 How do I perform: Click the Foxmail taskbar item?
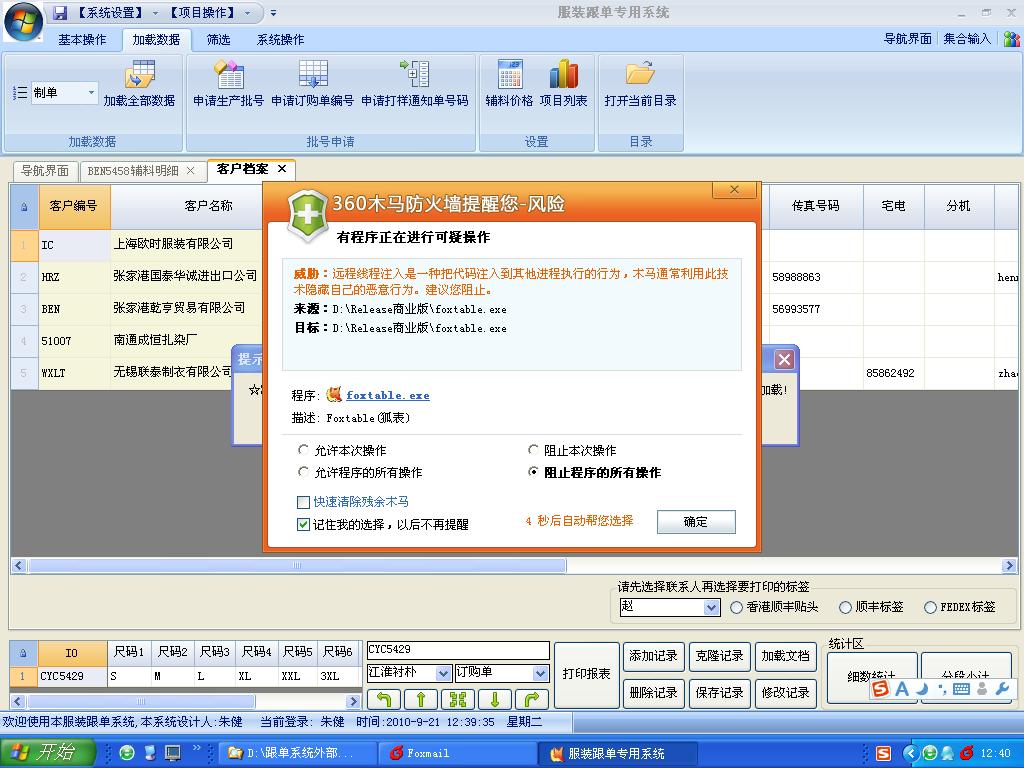pos(458,753)
